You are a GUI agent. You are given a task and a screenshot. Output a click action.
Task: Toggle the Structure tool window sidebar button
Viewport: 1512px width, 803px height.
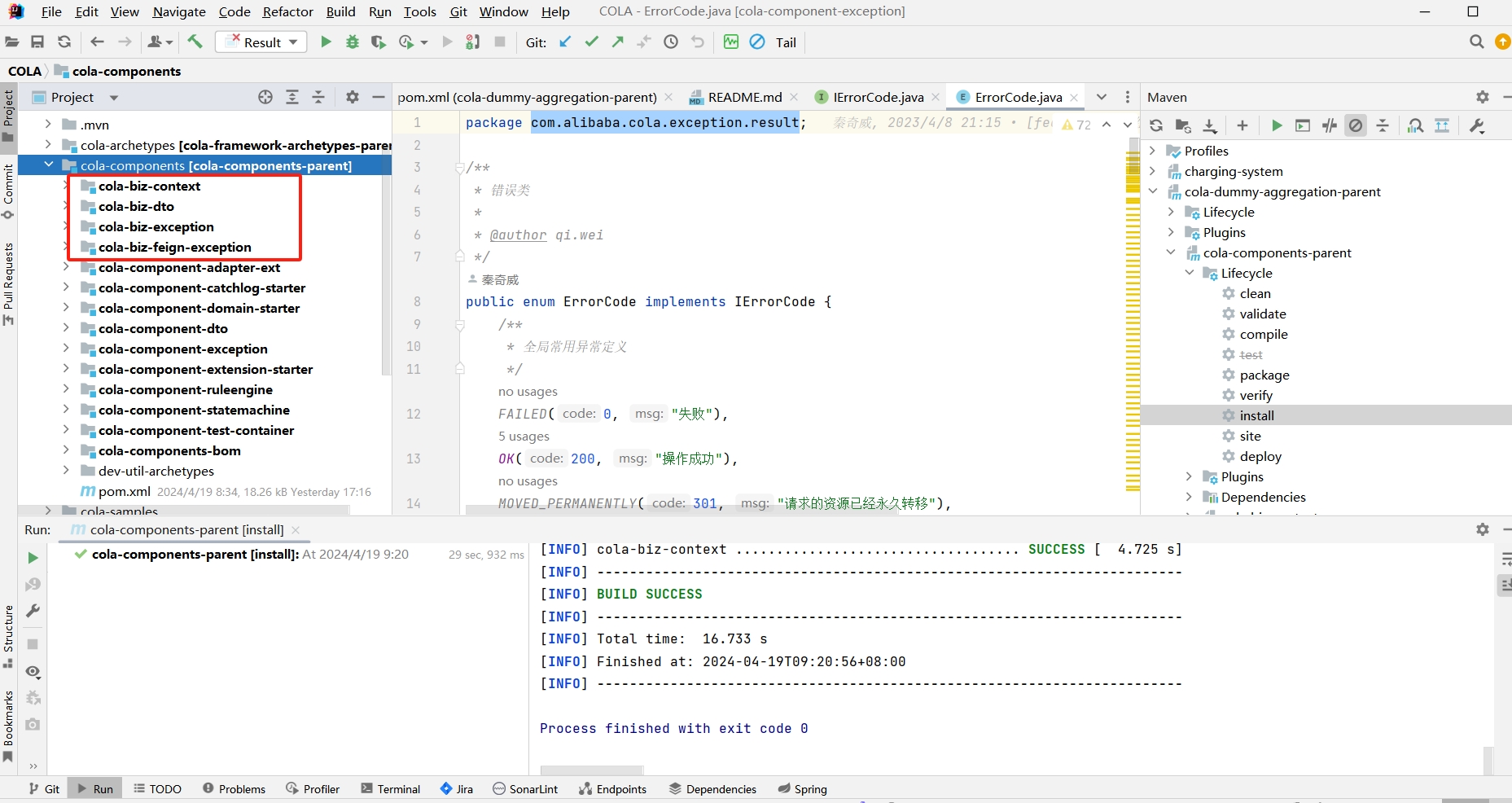tap(8, 636)
